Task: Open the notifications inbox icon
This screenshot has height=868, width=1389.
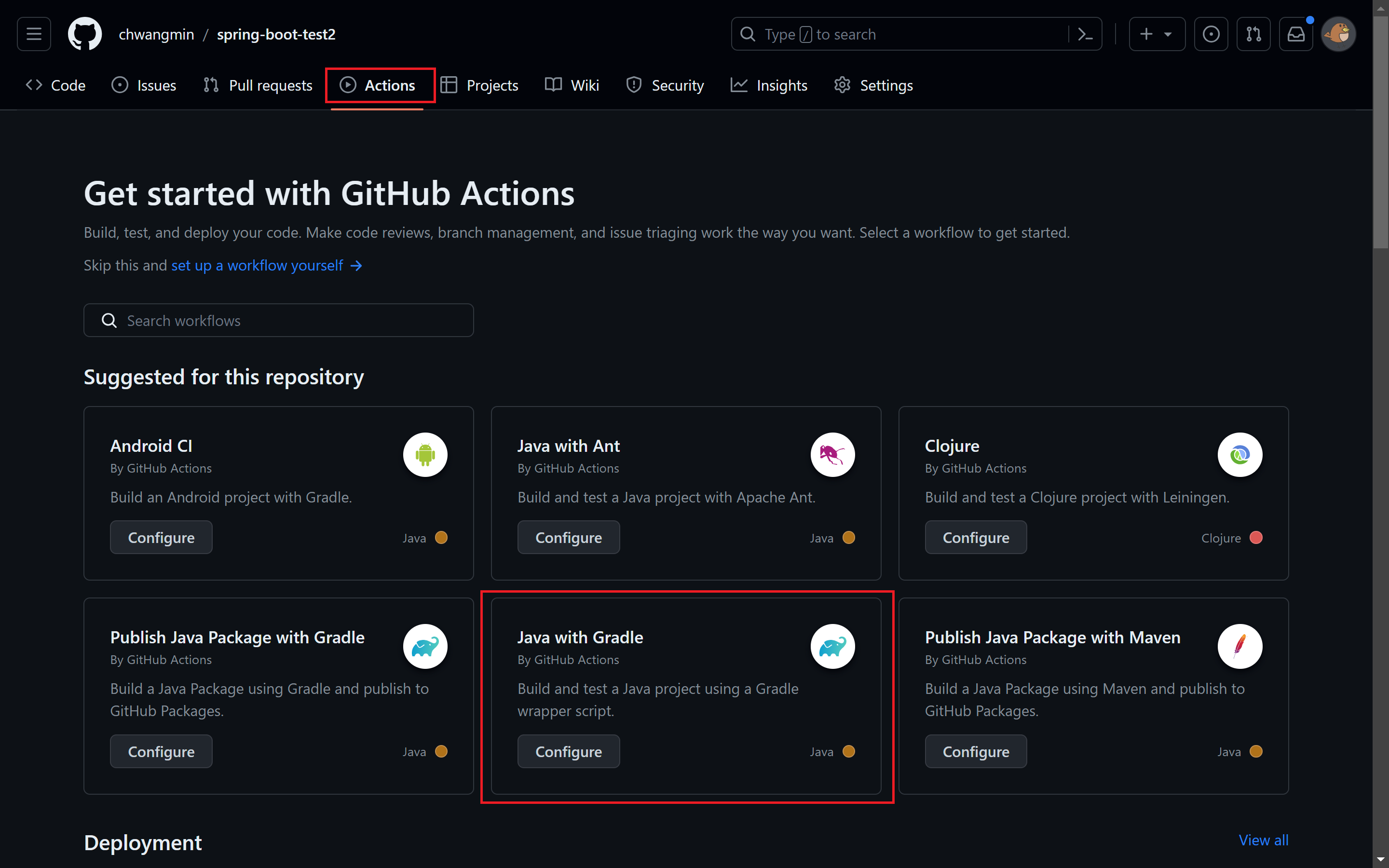Action: point(1296,34)
